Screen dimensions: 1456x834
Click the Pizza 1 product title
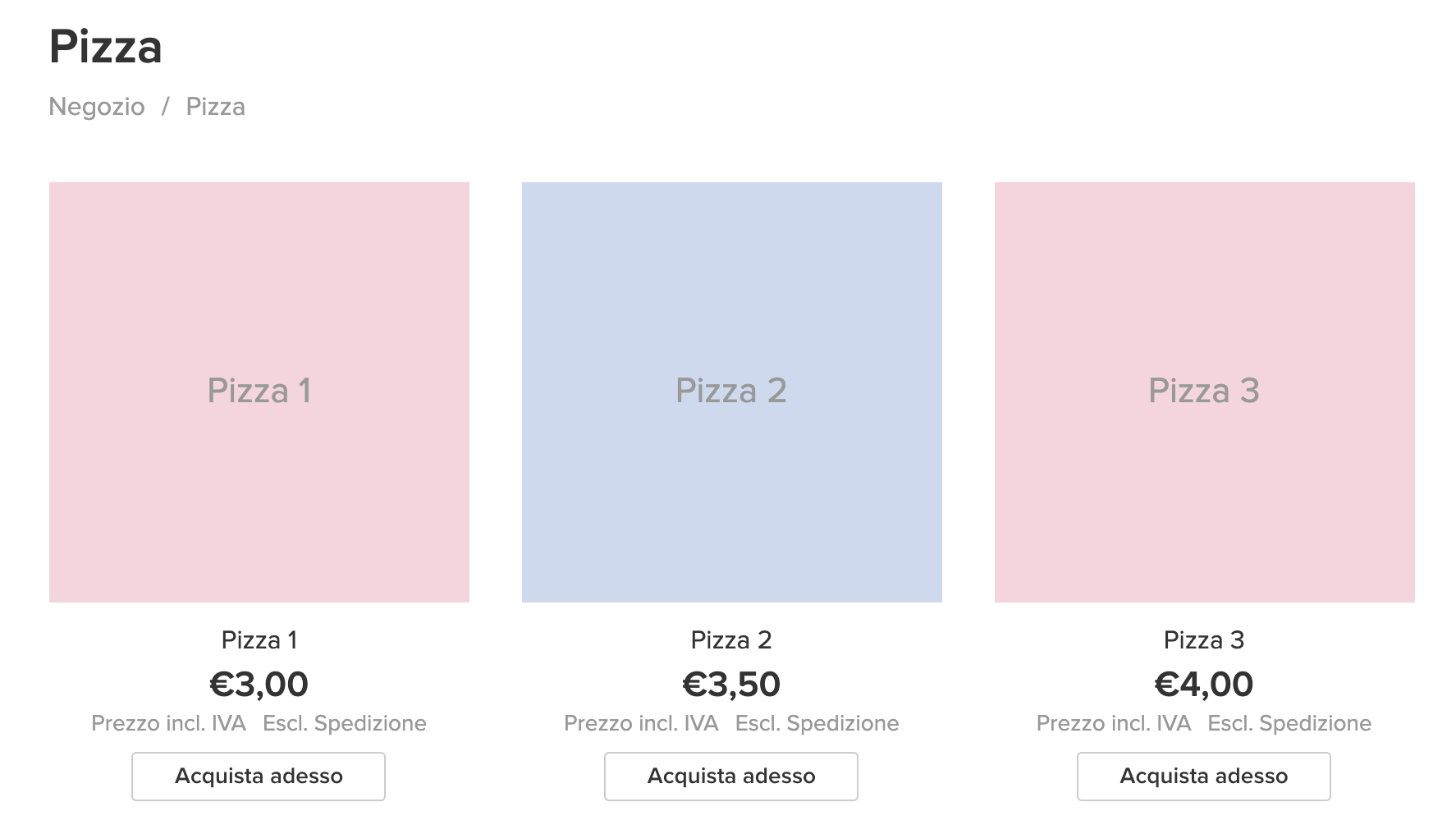tap(259, 640)
